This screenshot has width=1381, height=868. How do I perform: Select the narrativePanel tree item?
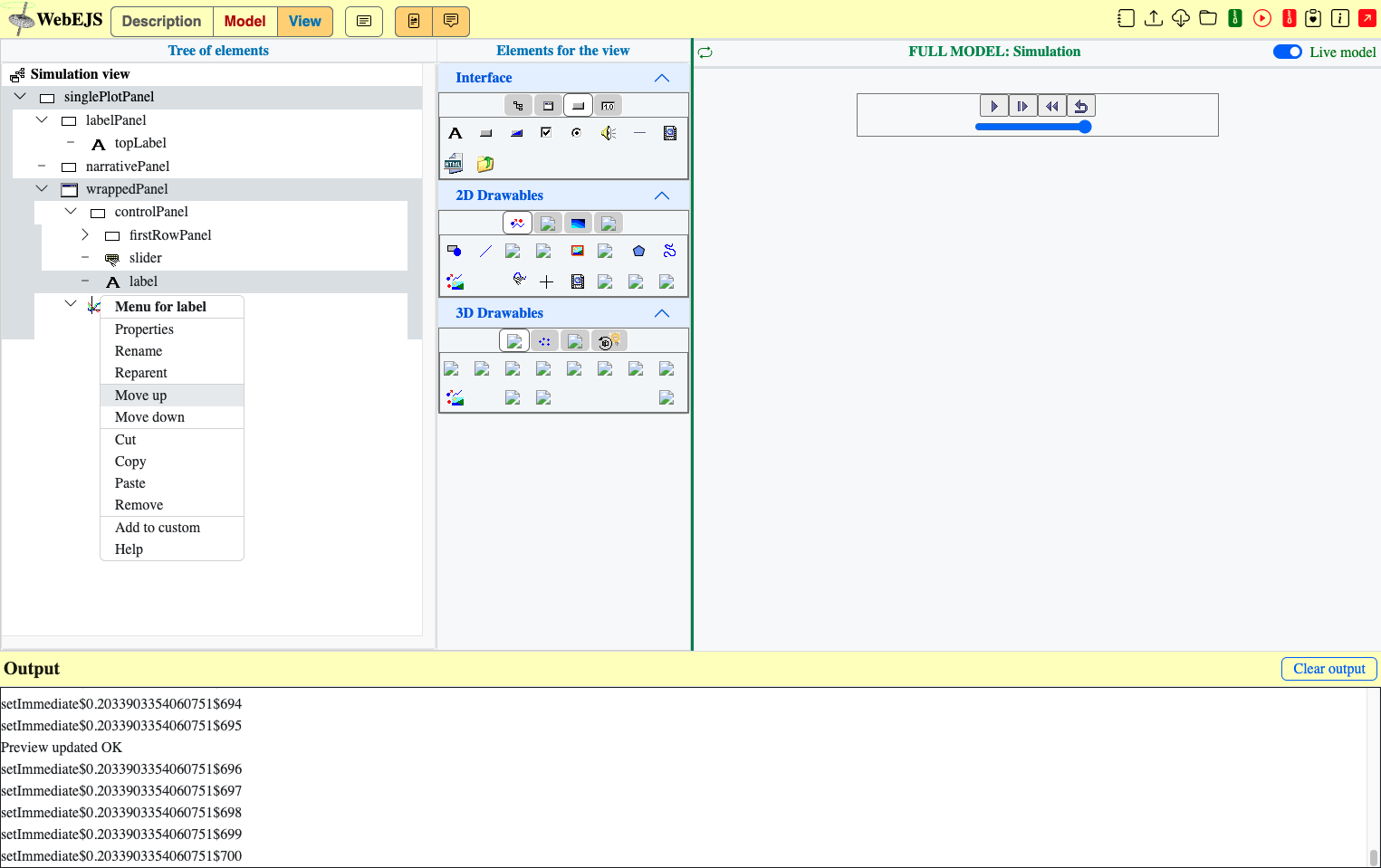[x=128, y=167]
